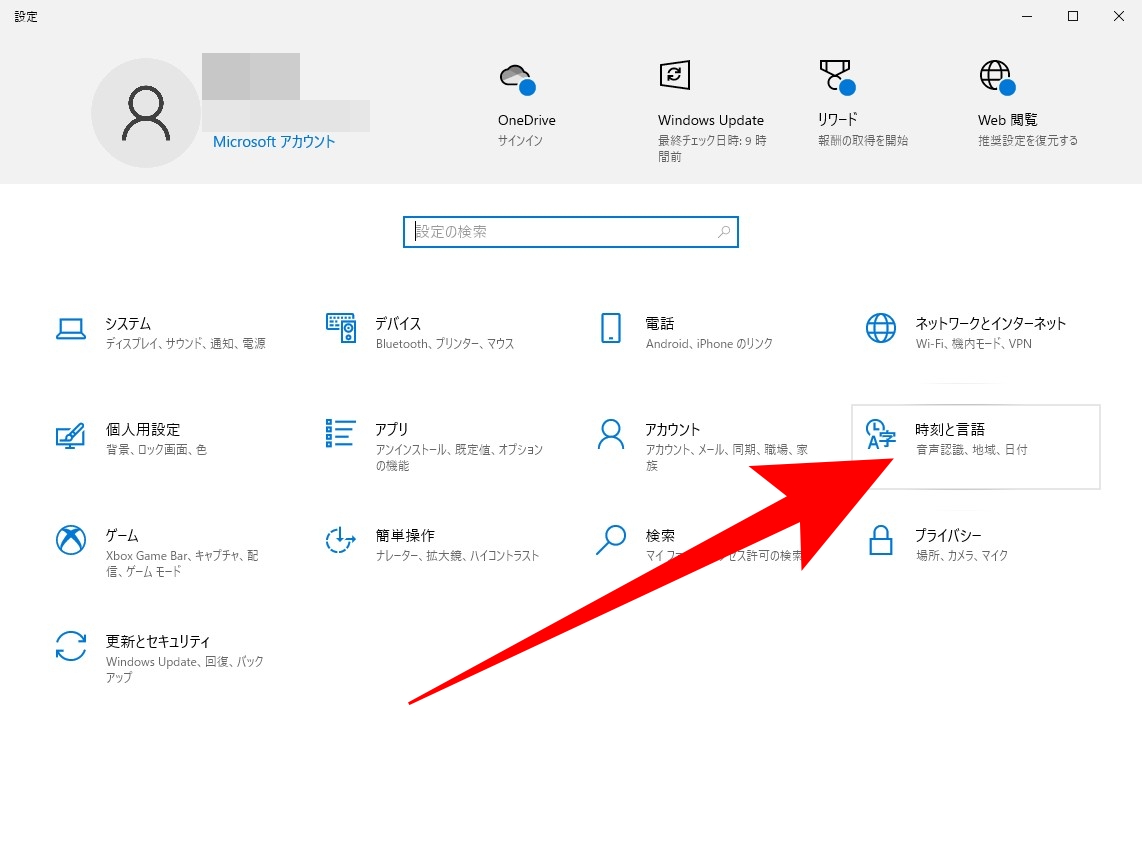Open the アプリ list icon
Screen dimensions: 1142x841
tap(341, 434)
